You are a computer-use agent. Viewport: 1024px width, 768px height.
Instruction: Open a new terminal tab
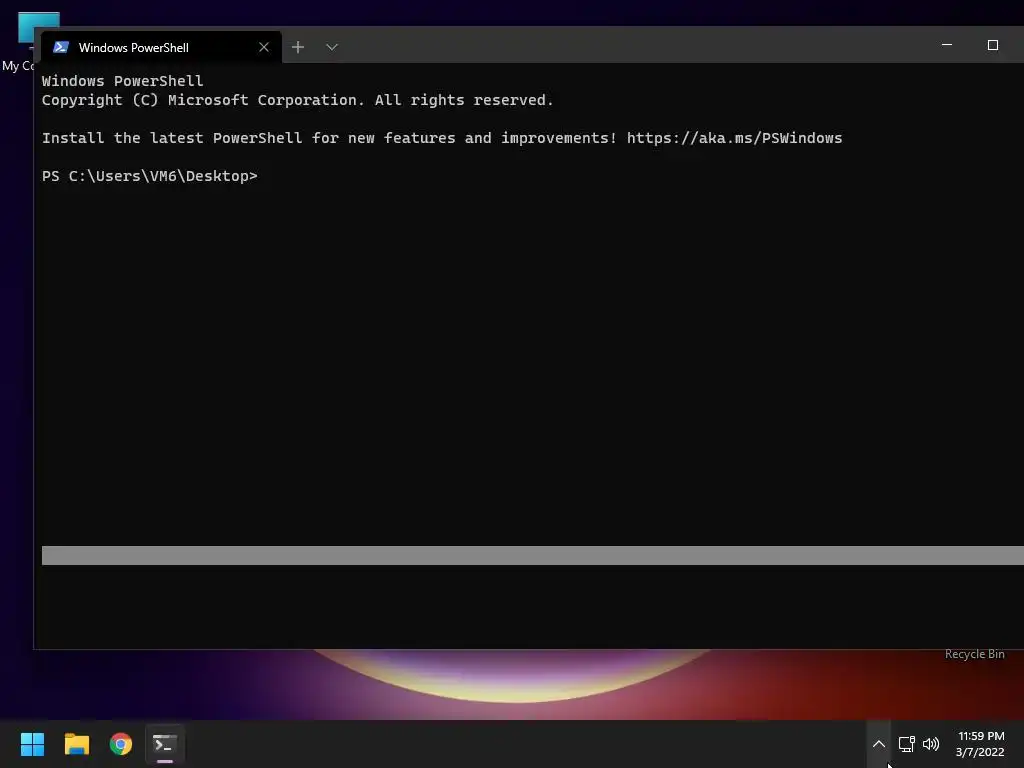tap(298, 47)
